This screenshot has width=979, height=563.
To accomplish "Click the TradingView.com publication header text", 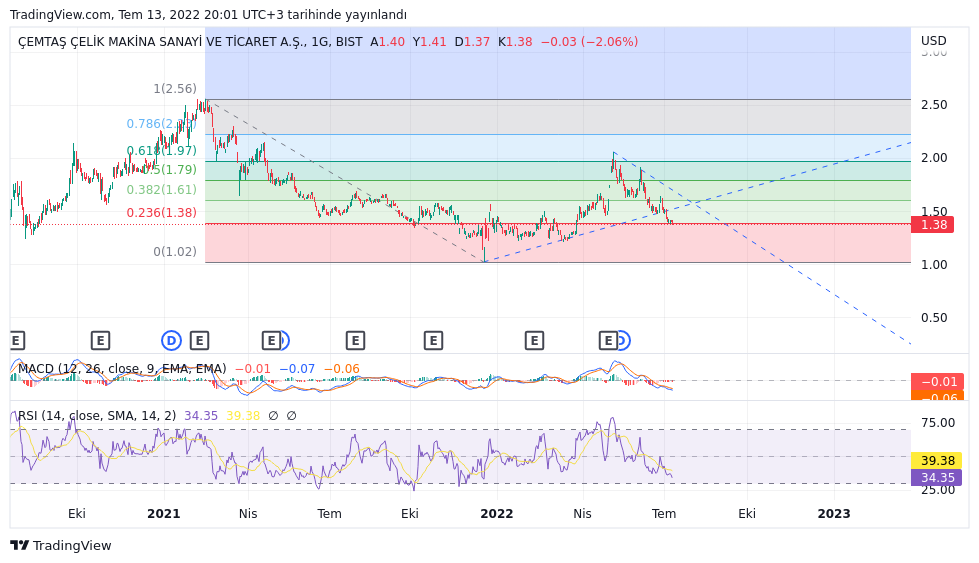I will [208, 14].
